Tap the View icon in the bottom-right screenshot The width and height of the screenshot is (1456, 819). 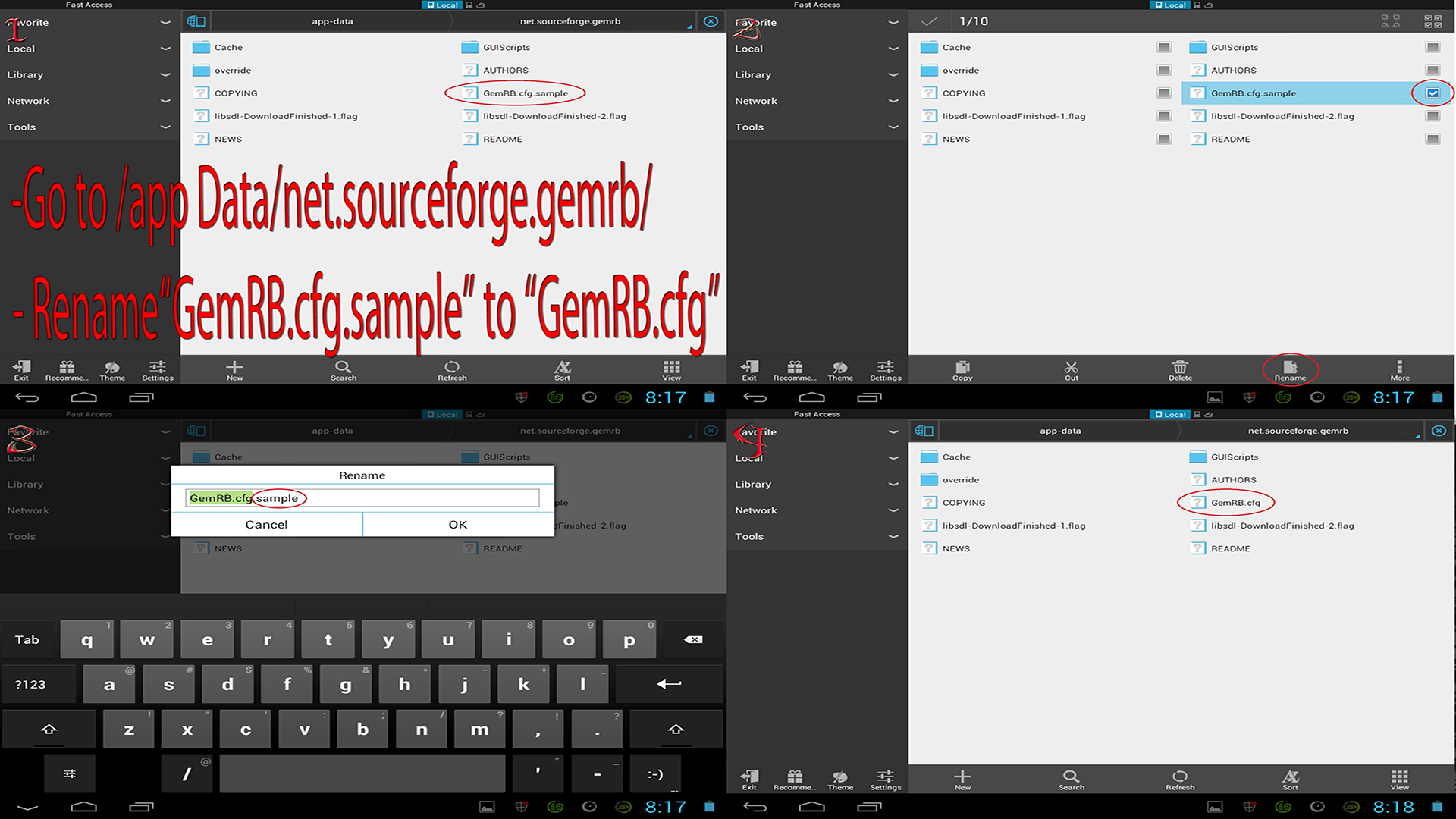pos(1400,780)
